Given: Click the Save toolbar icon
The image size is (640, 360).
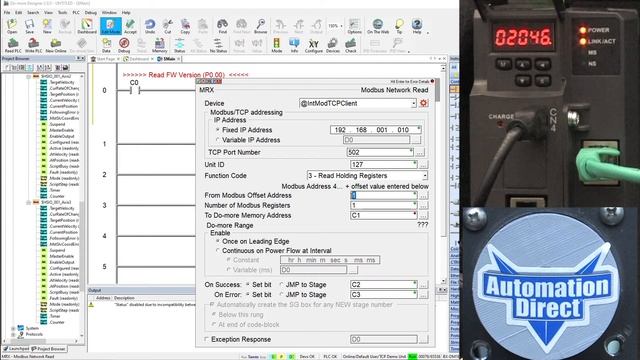Looking at the screenshot, I should 29,26.
